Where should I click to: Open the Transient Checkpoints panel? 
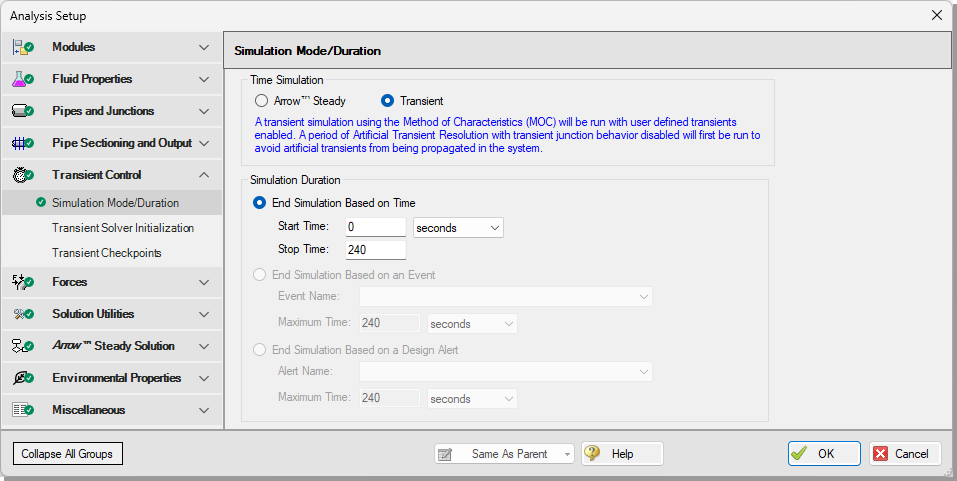(107, 253)
